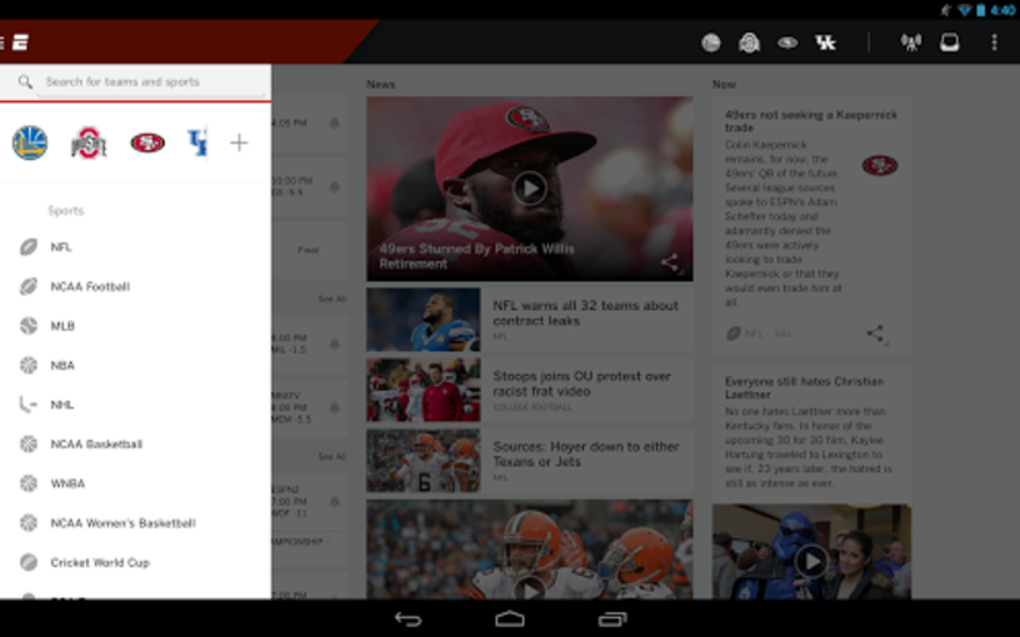Toggle alert bell for MIL -1.5 game
The width and height of the screenshot is (1020, 637).
[334, 344]
